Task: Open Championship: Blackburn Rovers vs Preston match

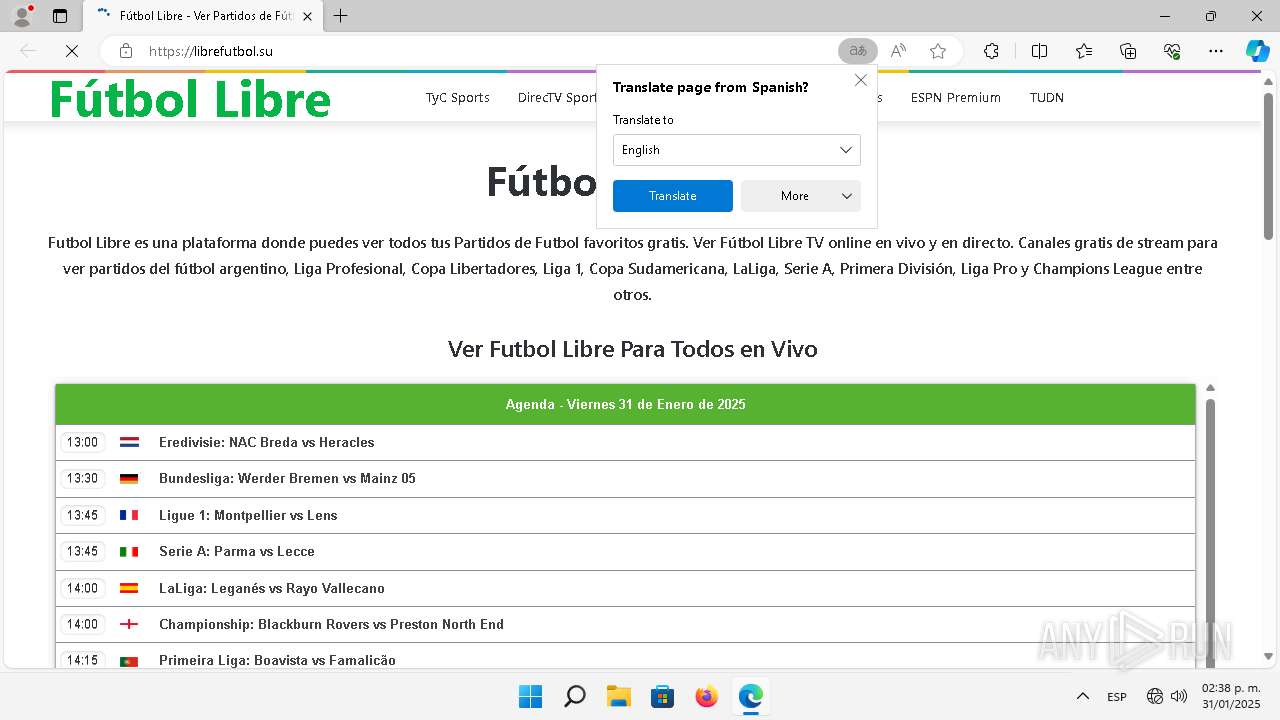Action: coord(331,624)
